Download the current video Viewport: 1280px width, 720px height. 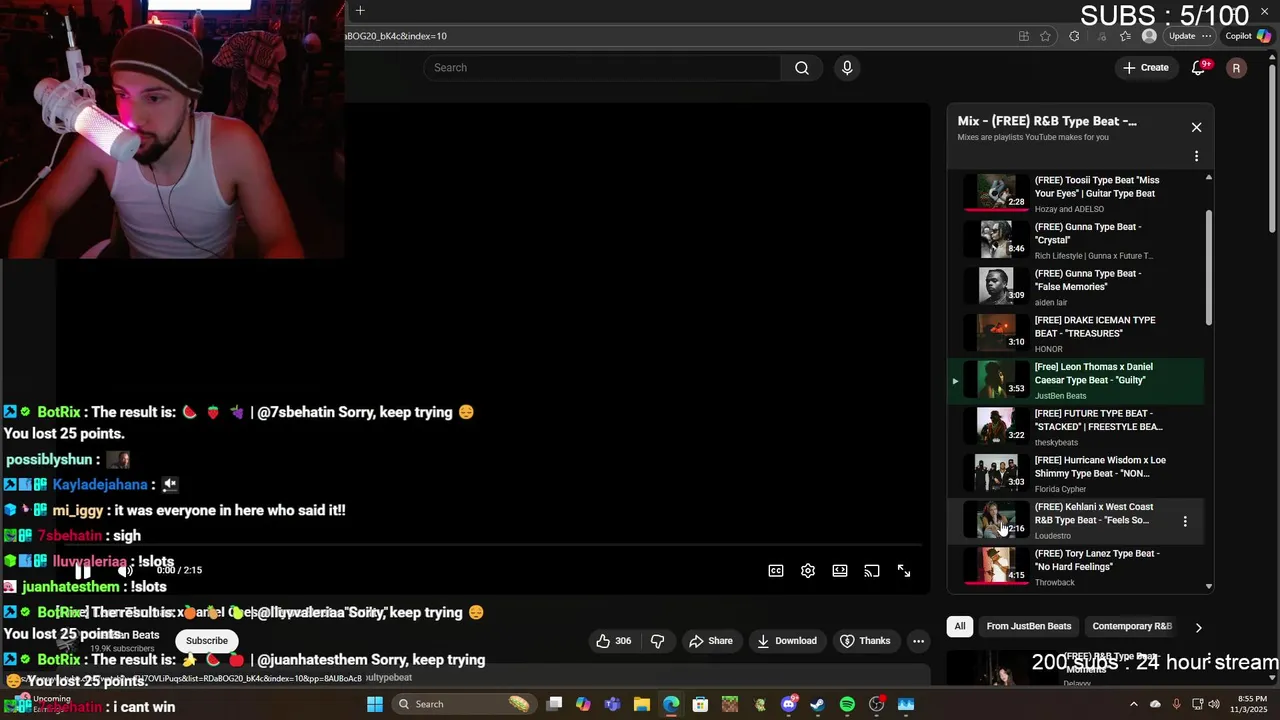[x=787, y=641]
